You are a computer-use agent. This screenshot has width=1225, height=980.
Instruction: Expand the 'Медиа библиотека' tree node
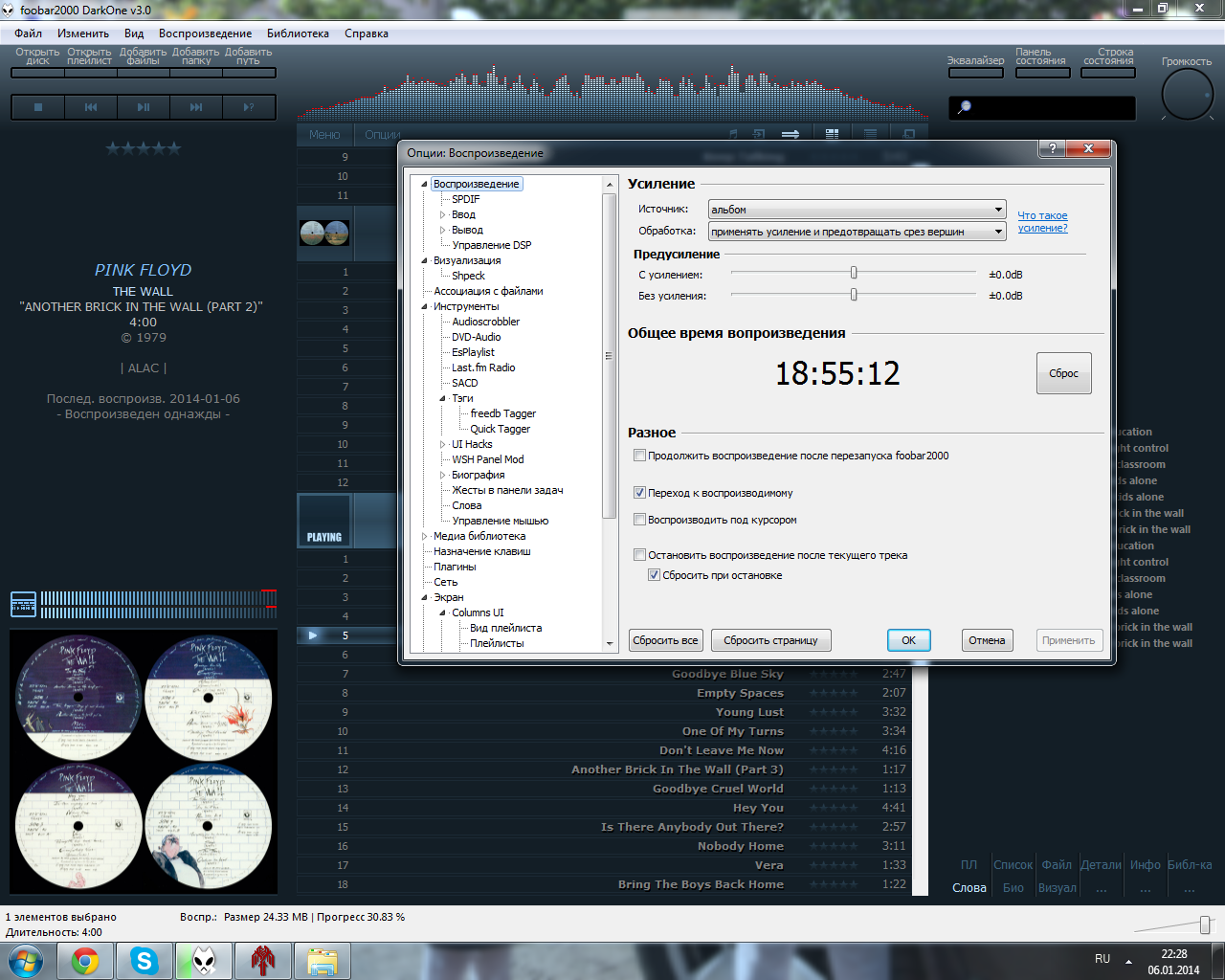425,536
